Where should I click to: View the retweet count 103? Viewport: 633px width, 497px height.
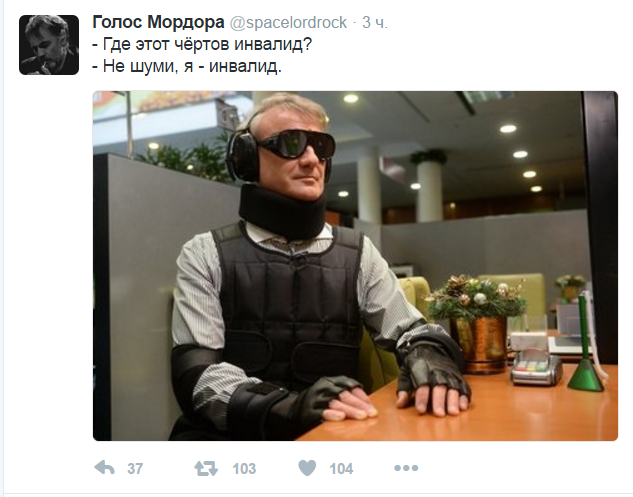point(244,469)
